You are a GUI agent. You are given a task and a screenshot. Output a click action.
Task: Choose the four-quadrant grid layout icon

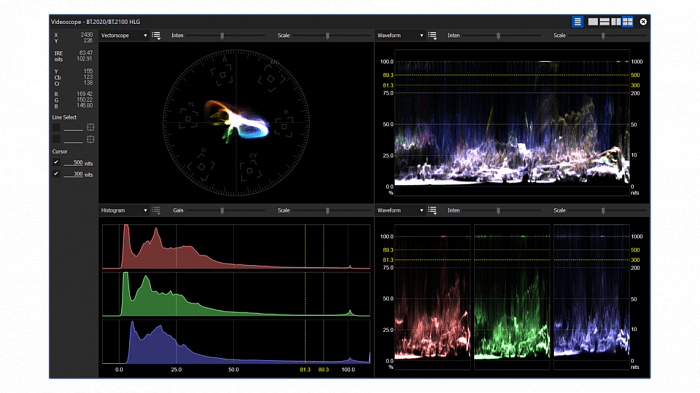point(628,21)
